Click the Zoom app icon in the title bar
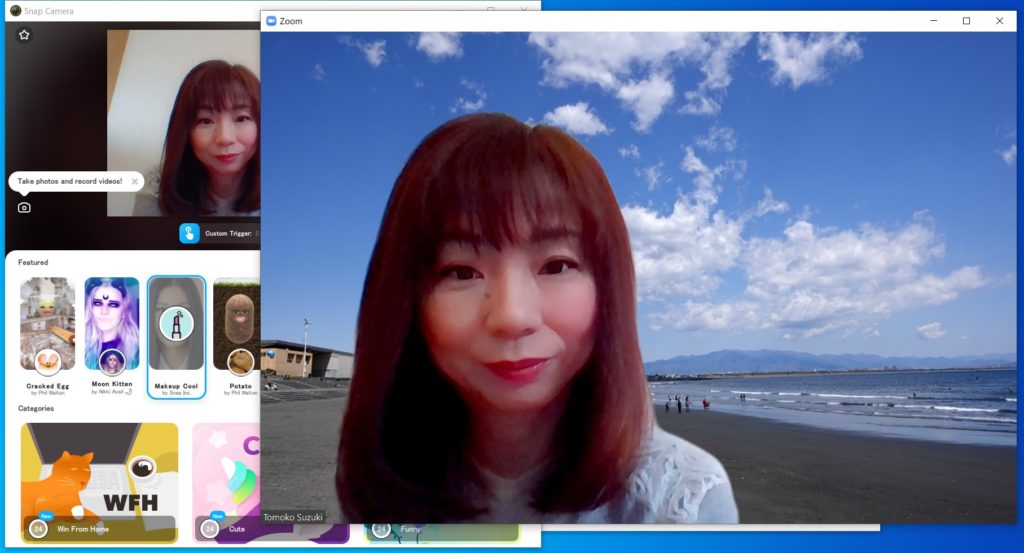This screenshot has width=1024, height=553. point(272,21)
